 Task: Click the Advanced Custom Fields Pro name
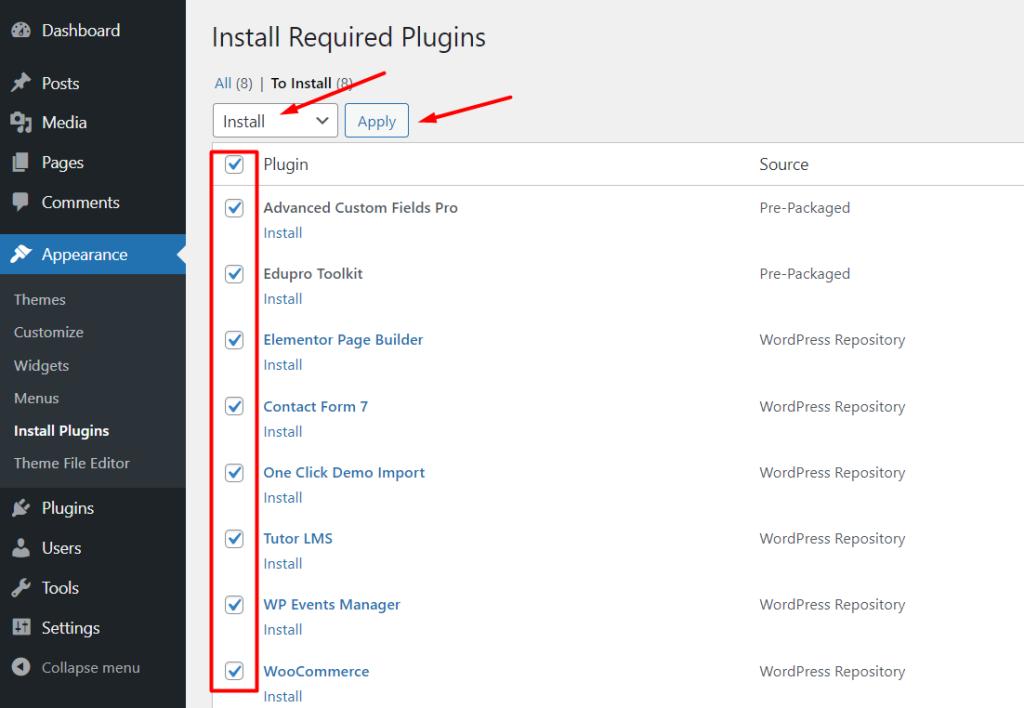pos(360,208)
